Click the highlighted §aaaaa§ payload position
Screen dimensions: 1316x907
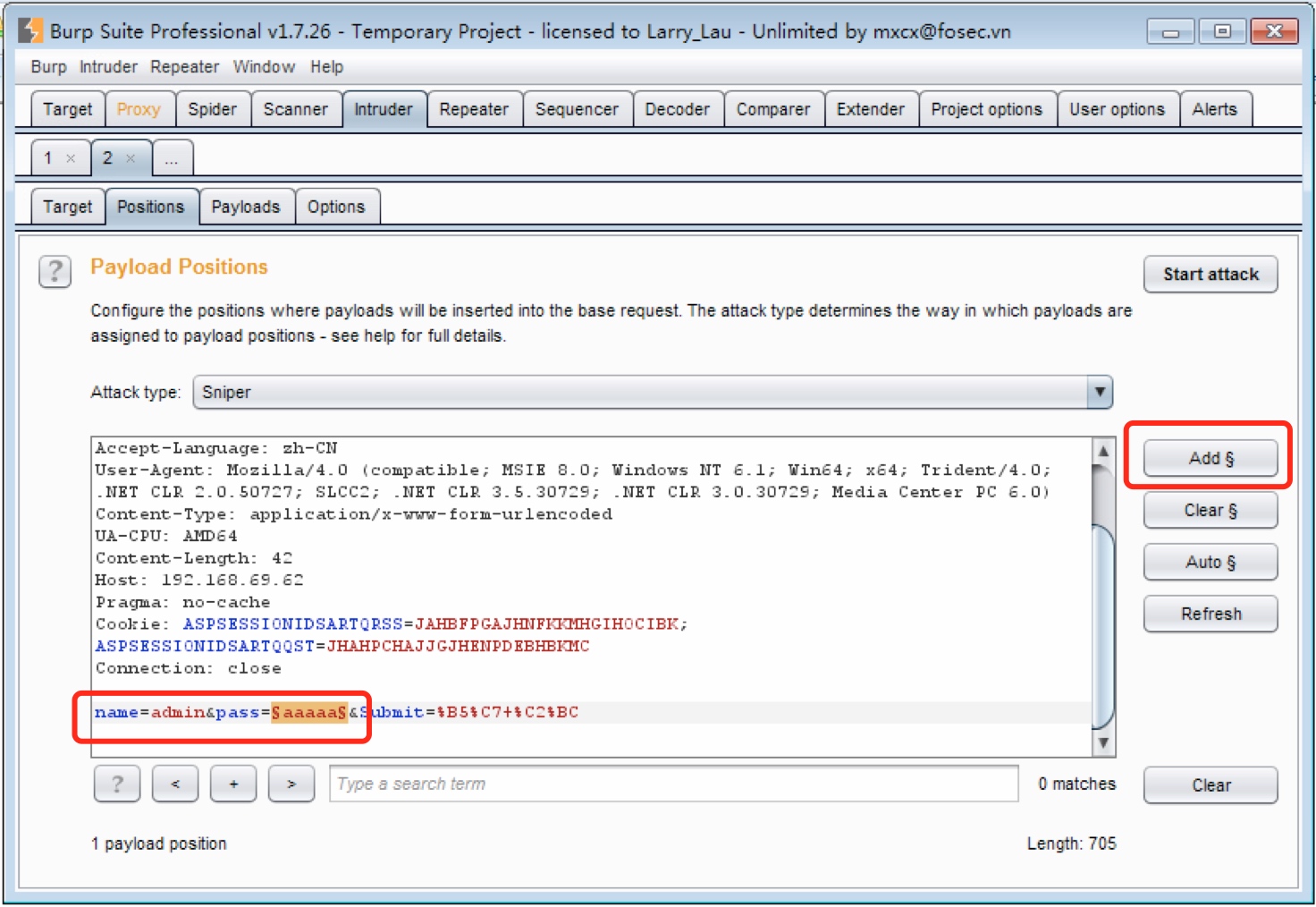tap(309, 712)
